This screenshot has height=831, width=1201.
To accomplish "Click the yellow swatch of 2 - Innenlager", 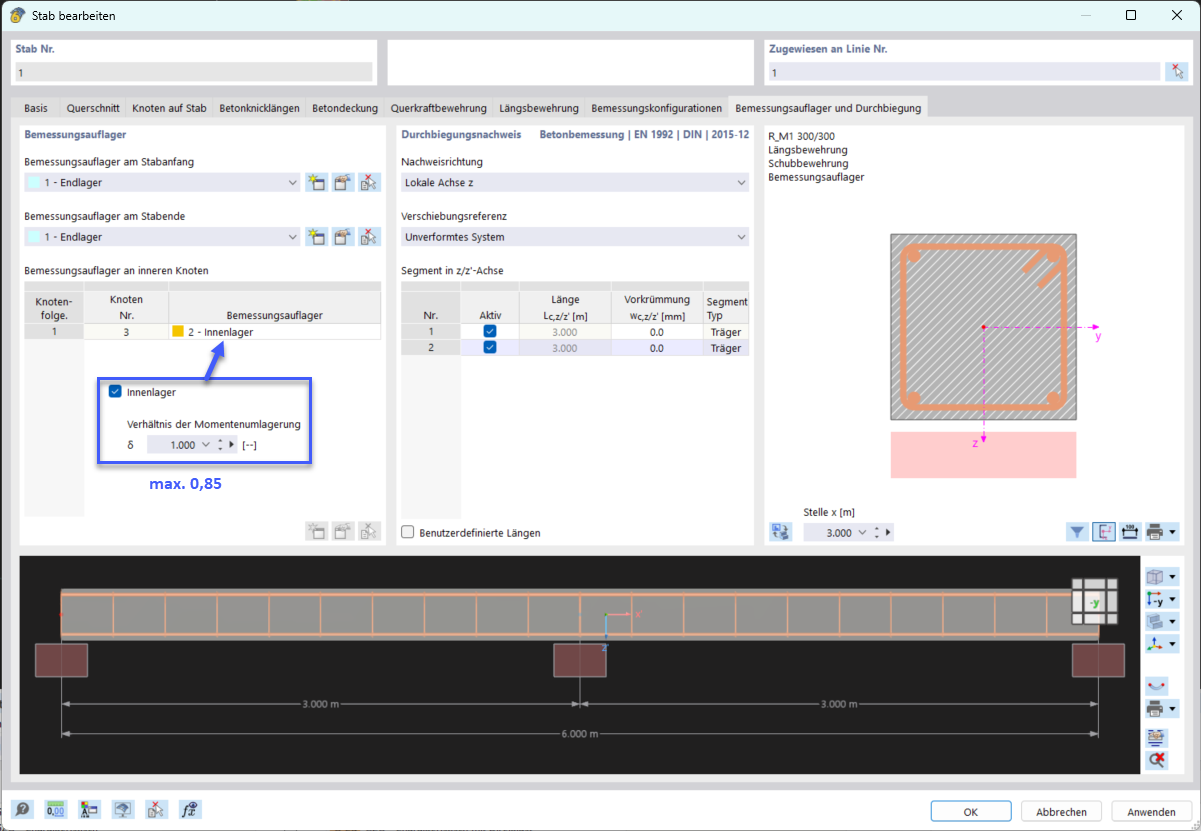I will (x=178, y=331).
